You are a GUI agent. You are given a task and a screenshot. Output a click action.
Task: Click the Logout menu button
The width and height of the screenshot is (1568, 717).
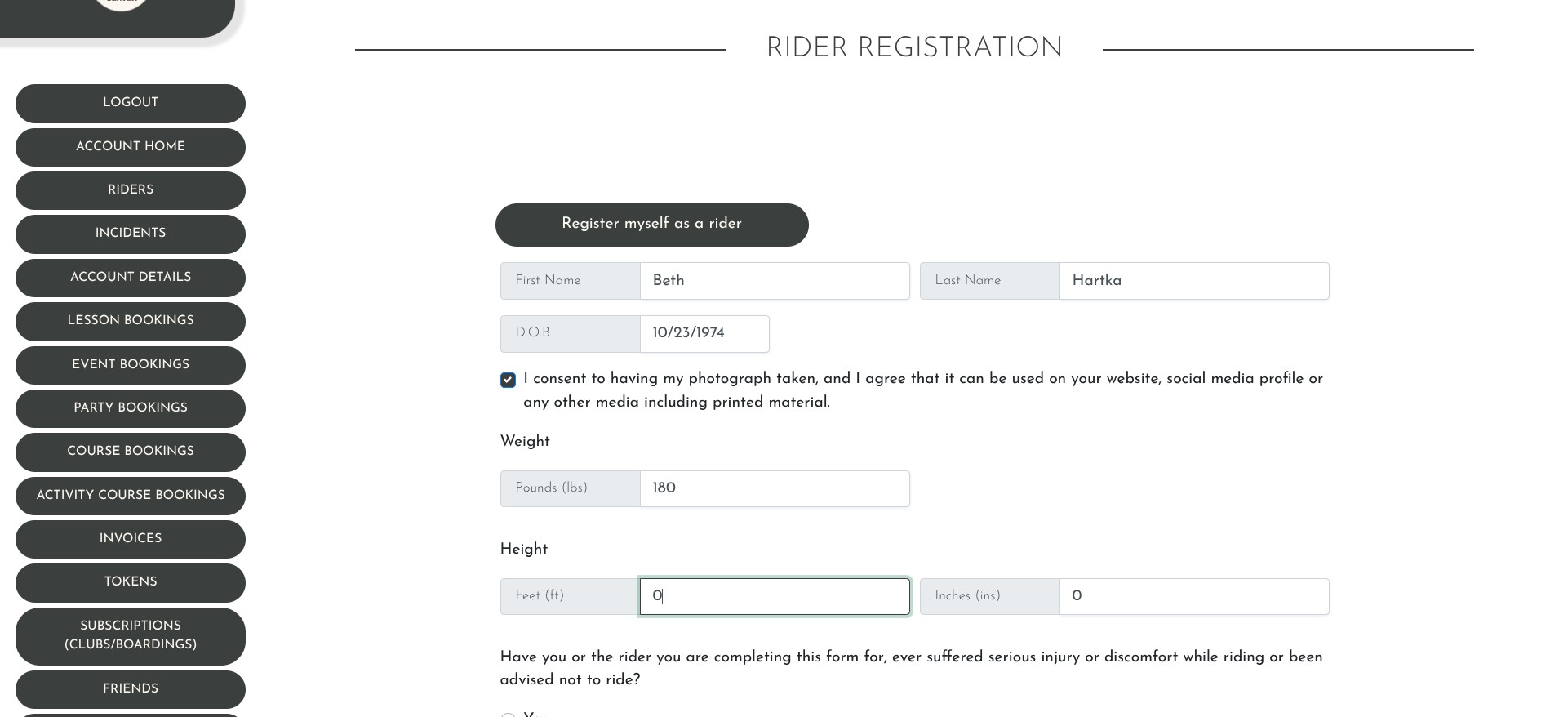(x=131, y=103)
